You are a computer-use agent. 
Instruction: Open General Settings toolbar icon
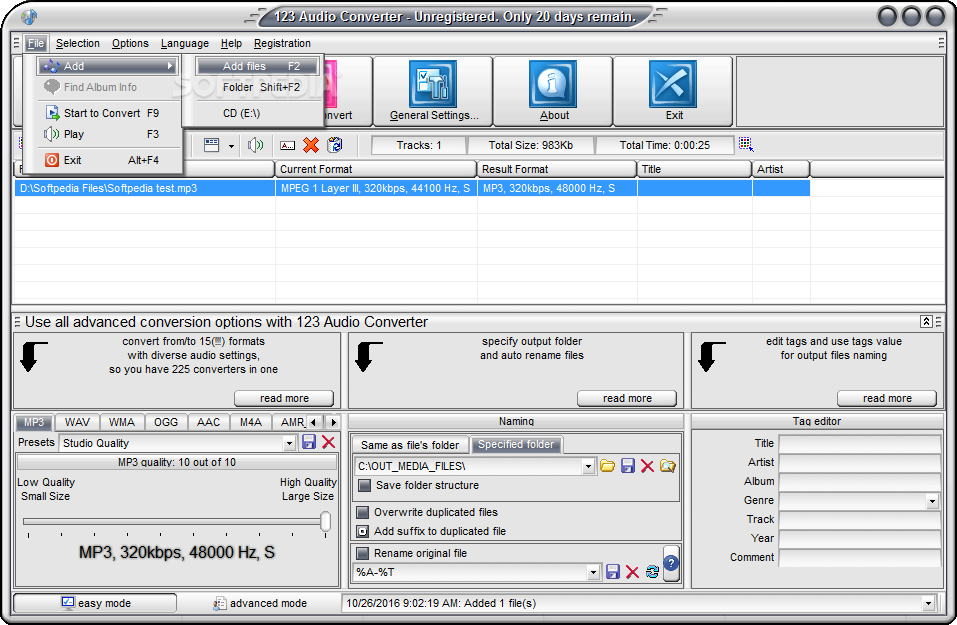[x=433, y=84]
